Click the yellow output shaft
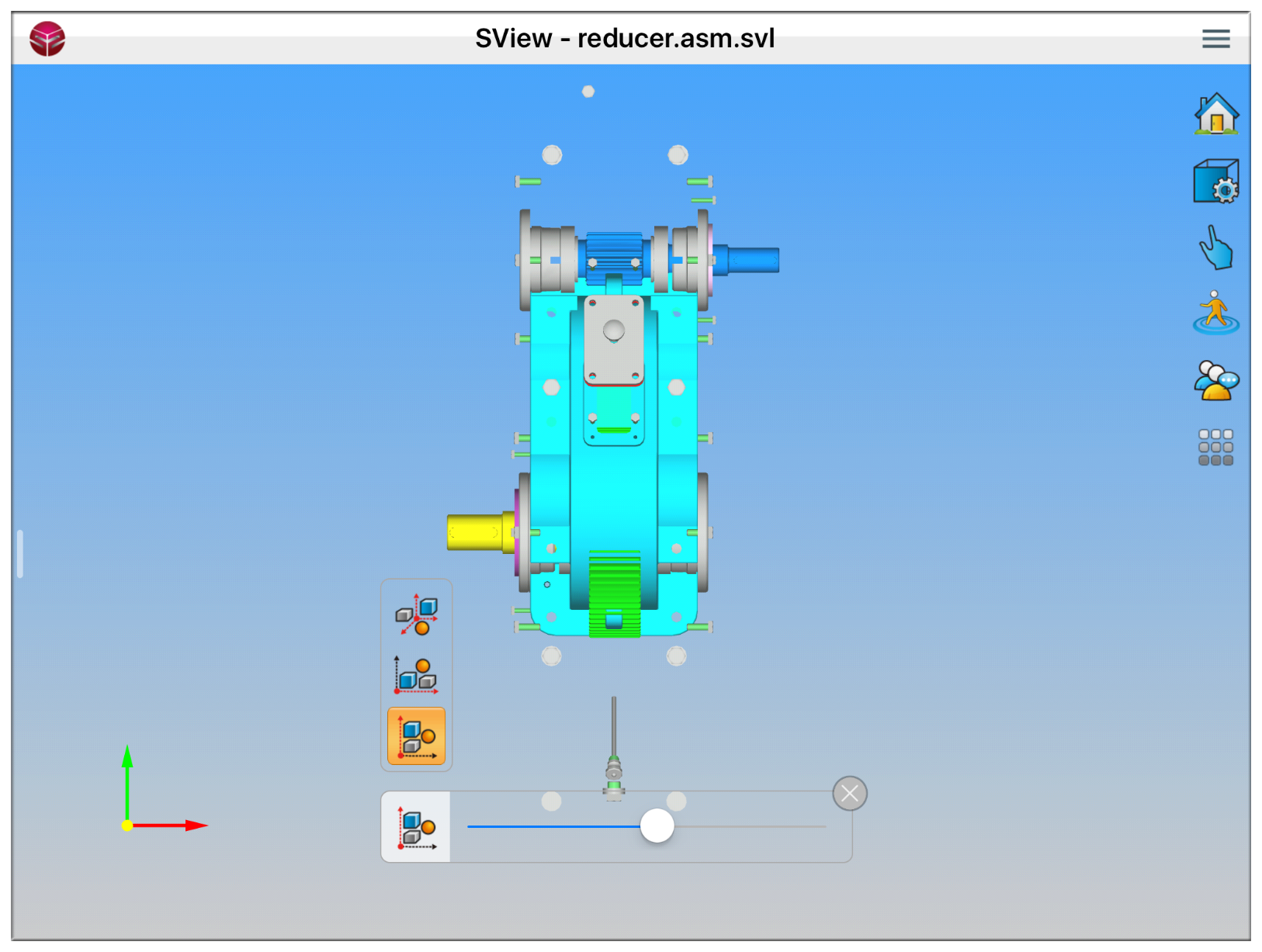1262x952 pixels. [x=475, y=532]
